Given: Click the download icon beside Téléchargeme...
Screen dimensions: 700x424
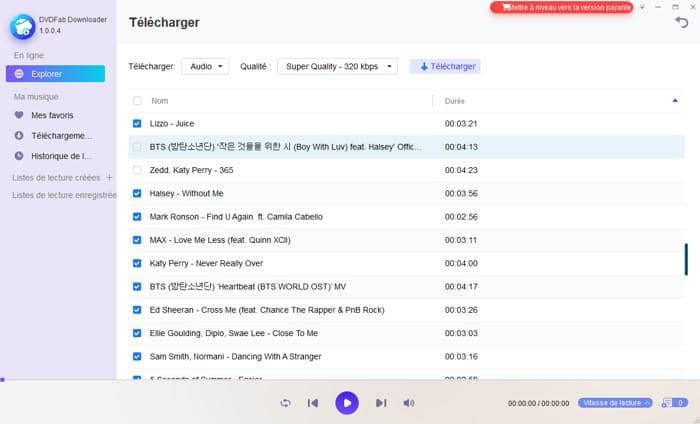Looking at the screenshot, I should 19,135.
